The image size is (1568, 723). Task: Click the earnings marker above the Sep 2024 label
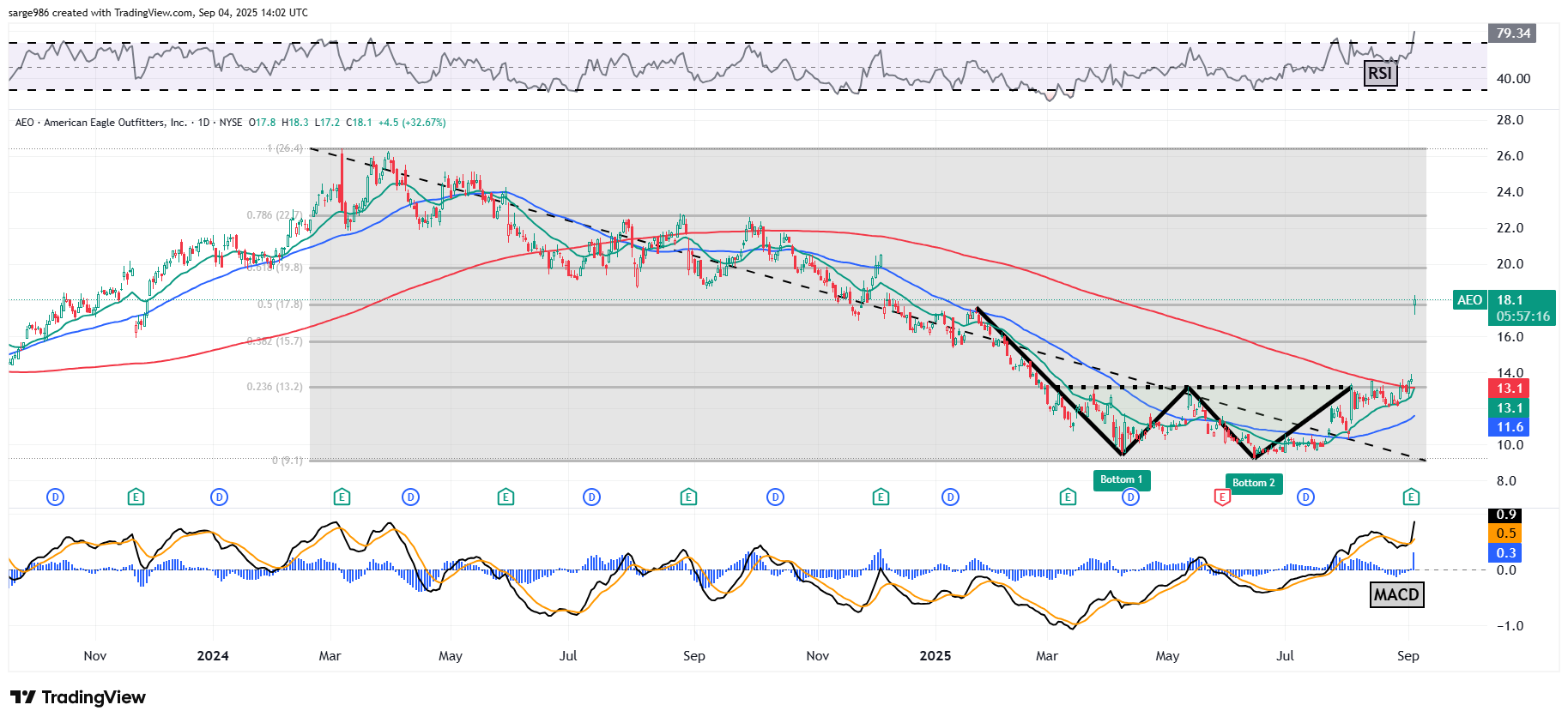point(687,497)
